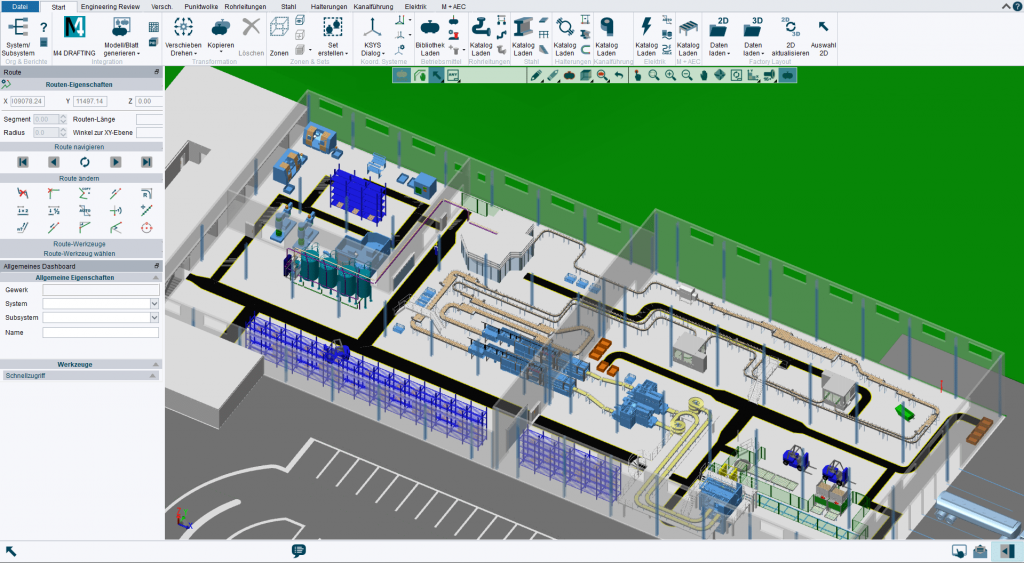Switch to Engineering Review tab
Image resolution: width=1024 pixels, height=563 pixels.
click(110, 7)
